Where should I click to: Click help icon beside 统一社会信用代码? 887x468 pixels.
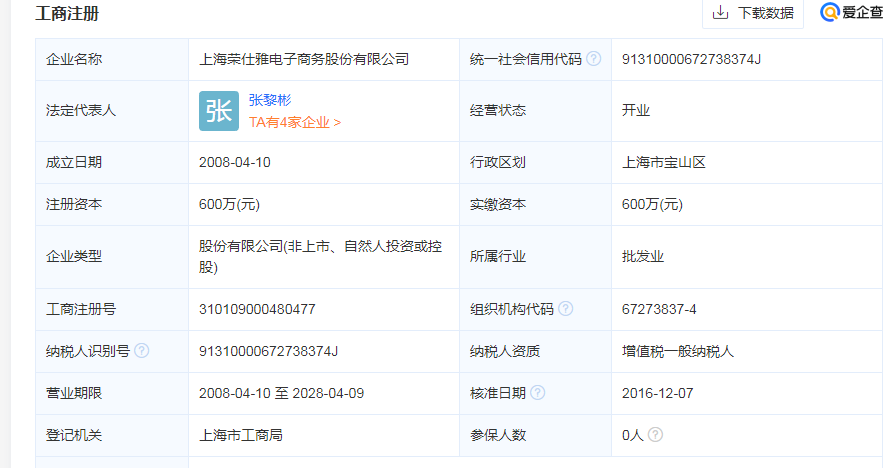tap(593, 59)
